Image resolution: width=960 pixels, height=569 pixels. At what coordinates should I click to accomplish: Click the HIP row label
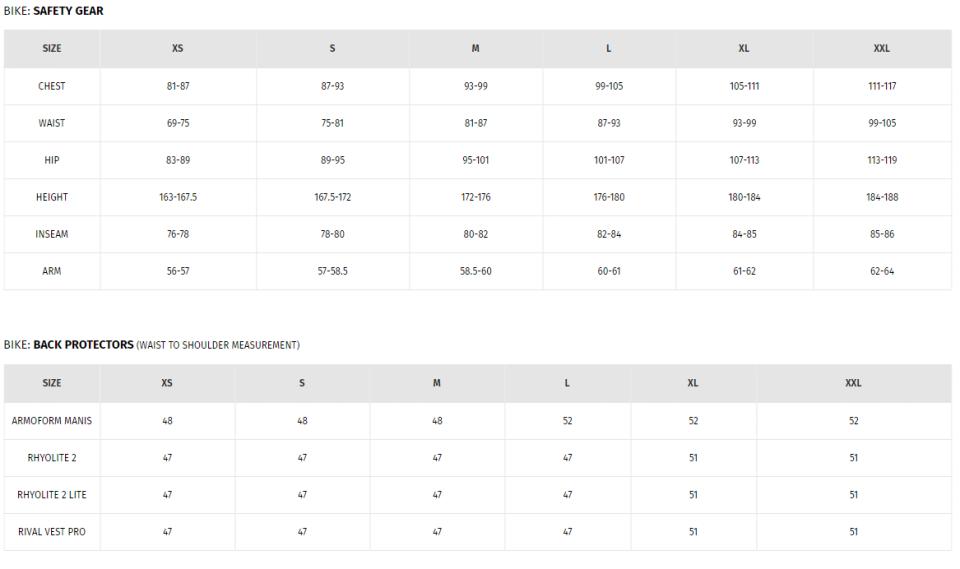(x=52, y=160)
